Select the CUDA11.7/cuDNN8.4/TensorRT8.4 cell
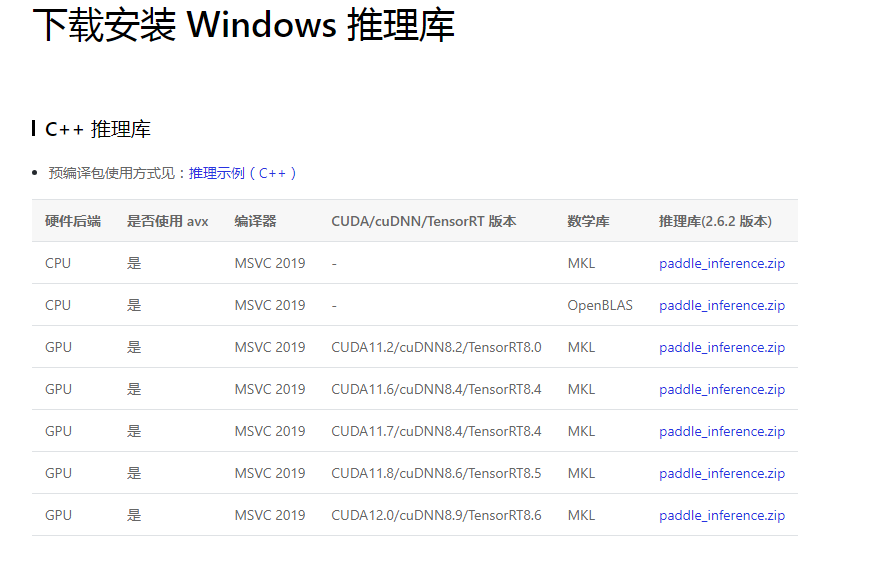This screenshot has height=576, width=873. (436, 431)
